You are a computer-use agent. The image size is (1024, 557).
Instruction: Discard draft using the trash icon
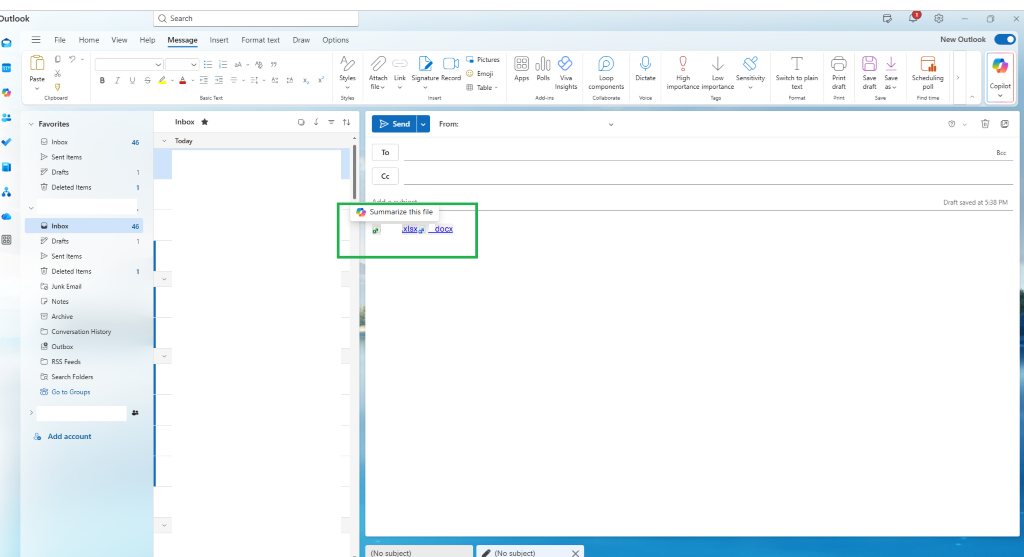click(985, 124)
